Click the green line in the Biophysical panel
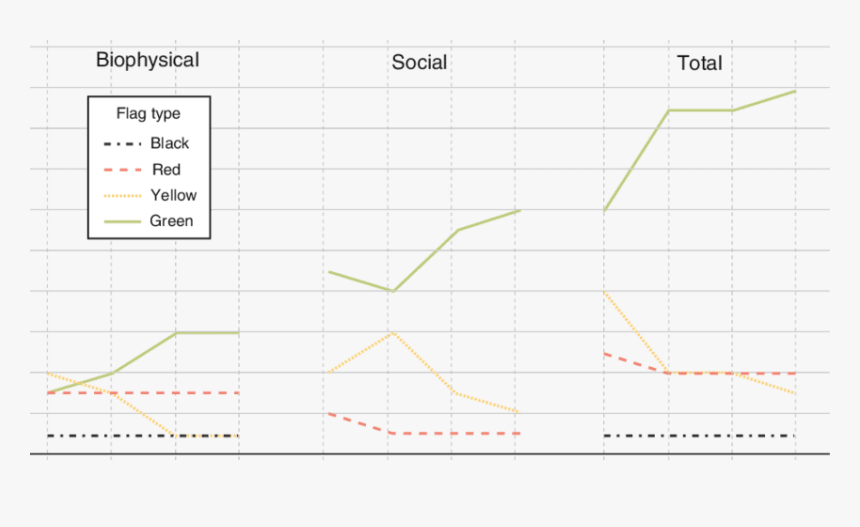 [x=206, y=332]
